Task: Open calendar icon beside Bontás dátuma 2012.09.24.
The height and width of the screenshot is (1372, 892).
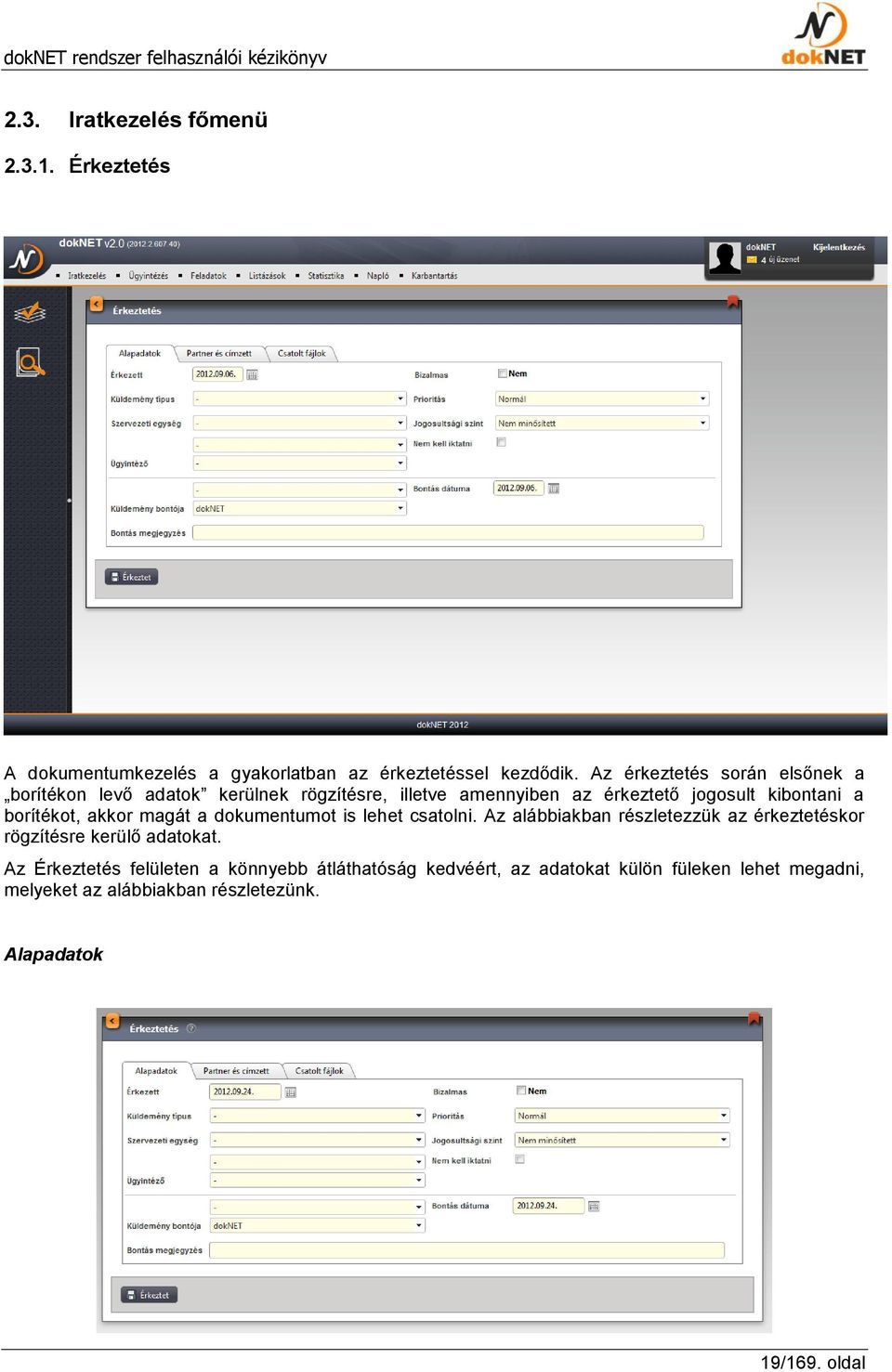Action: (594, 1207)
